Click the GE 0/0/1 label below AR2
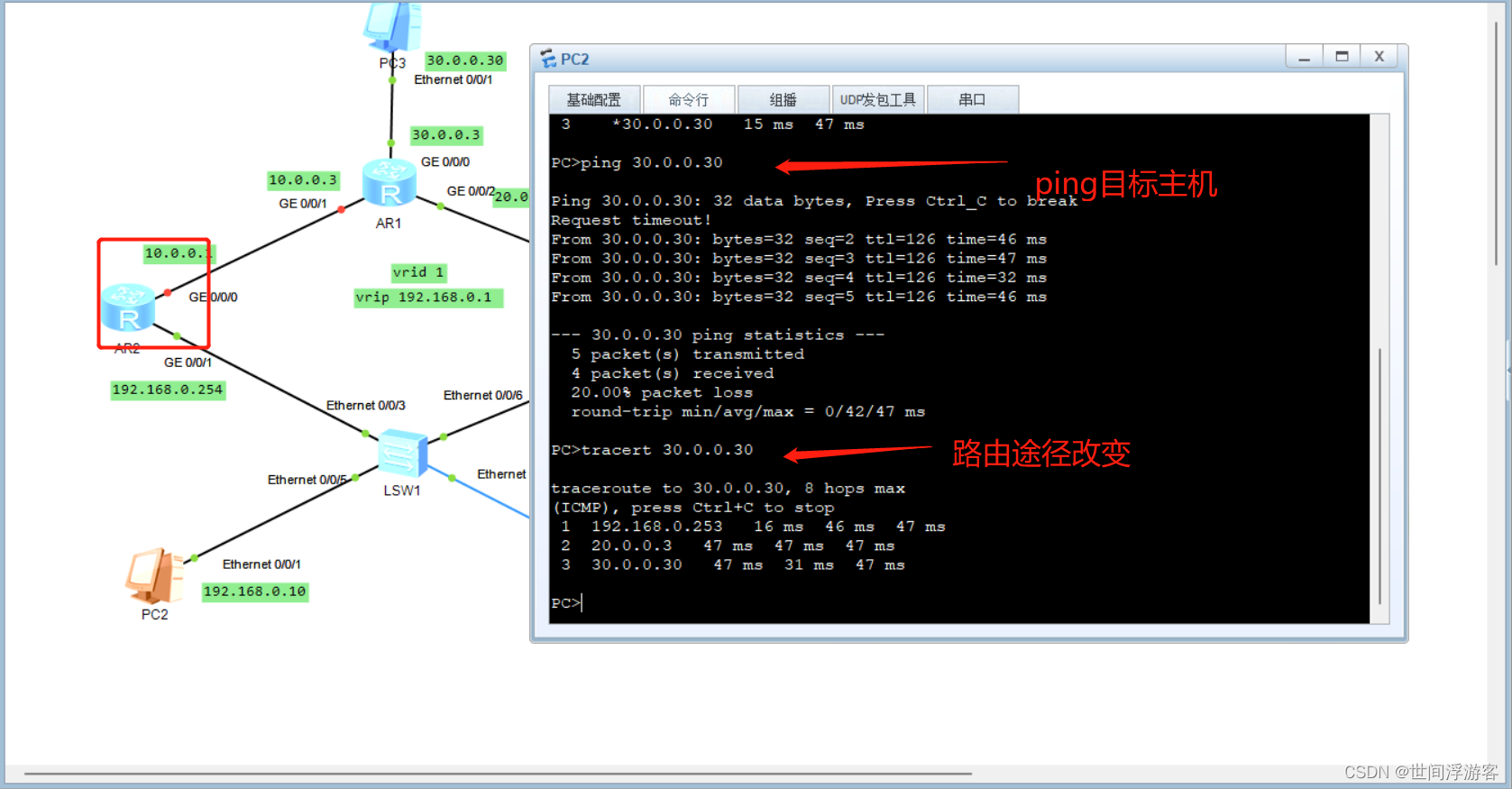Image resolution: width=1512 pixels, height=789 pixels. point(188,362)
